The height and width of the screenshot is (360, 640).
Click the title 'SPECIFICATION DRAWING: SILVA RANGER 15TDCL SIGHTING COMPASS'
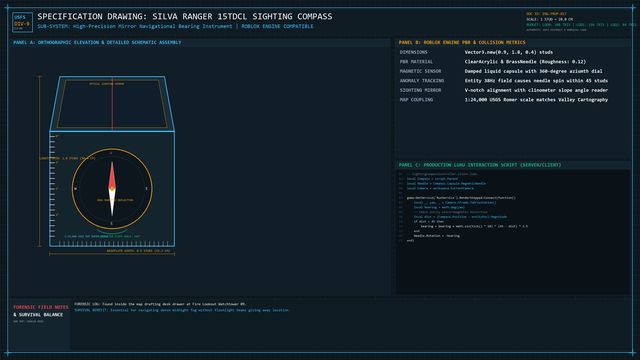185,16
